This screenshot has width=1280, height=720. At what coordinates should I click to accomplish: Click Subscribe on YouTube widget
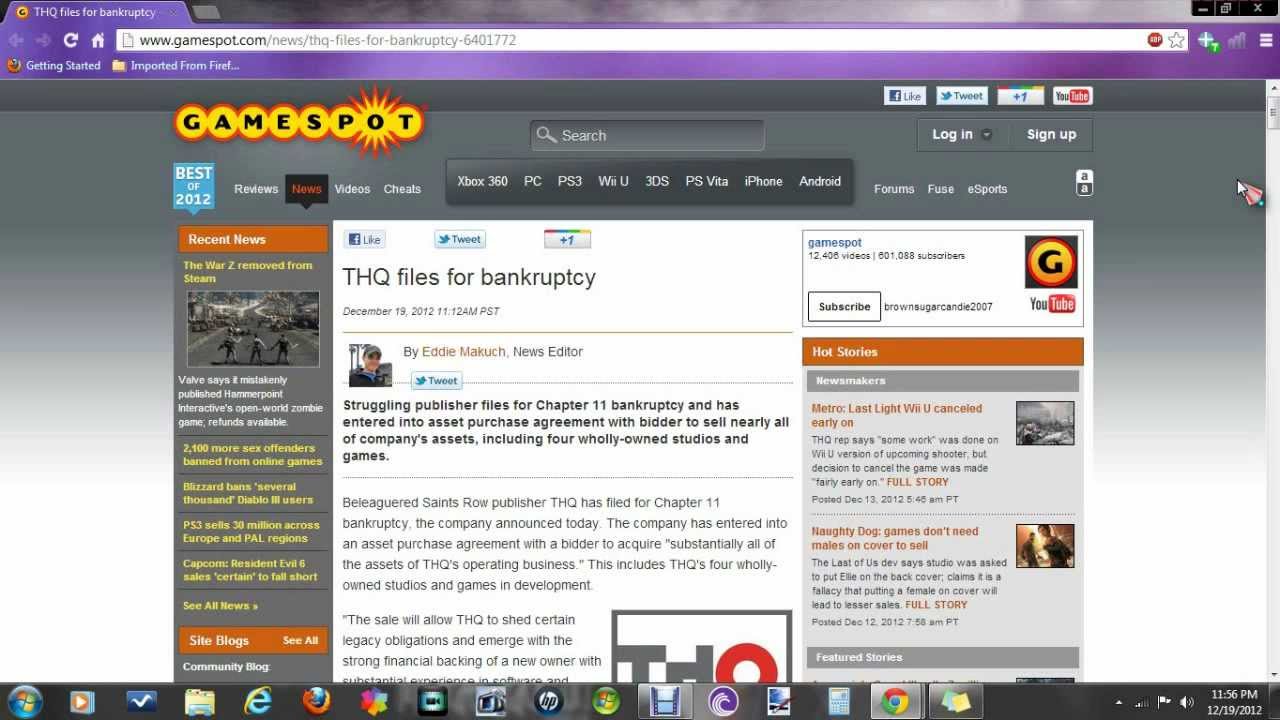coord(844,306)
